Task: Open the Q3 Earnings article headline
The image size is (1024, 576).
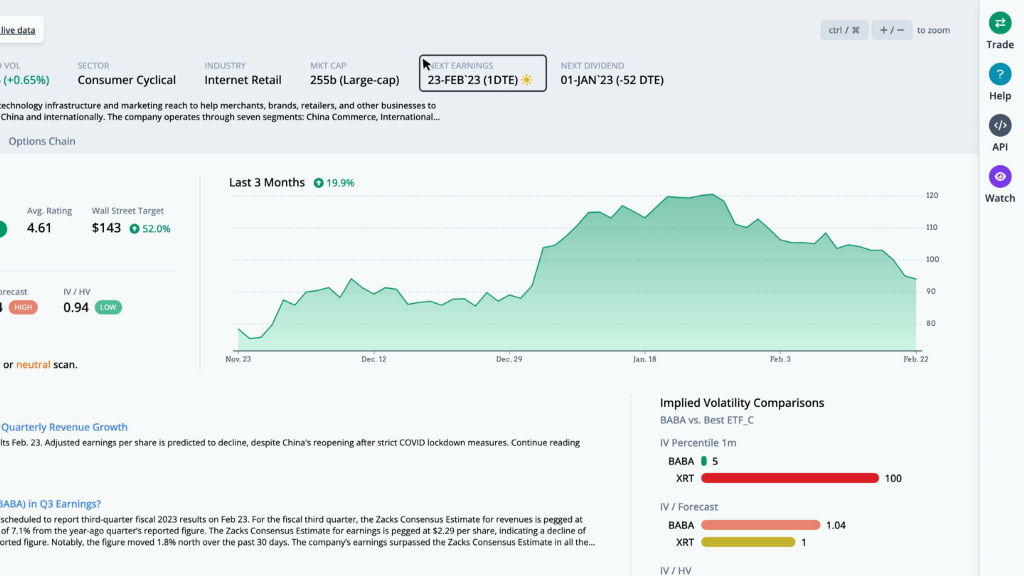Action: click(51, 504)
